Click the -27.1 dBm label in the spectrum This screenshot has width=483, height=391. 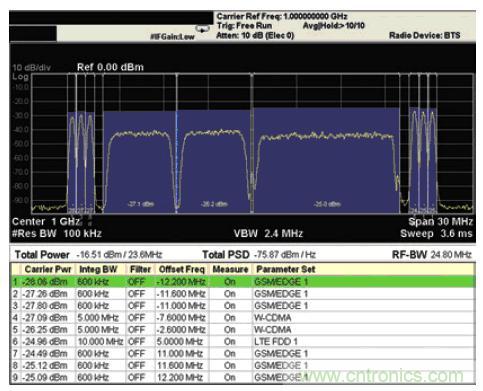point(141,204)
